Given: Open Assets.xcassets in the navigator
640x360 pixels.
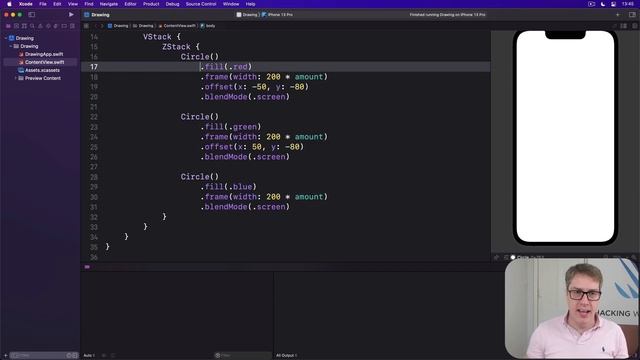Looking at the screenshot, I should tap(42, 70).
